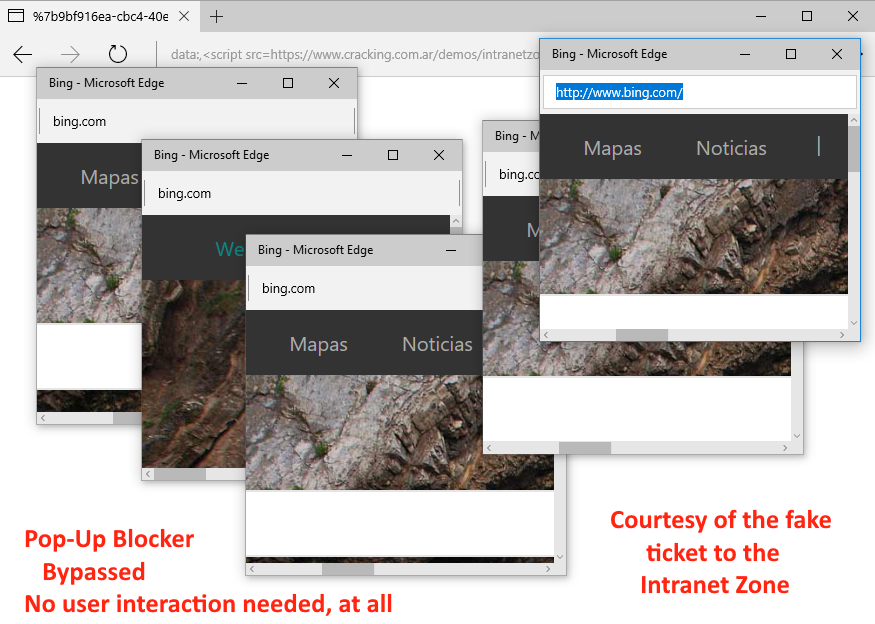This screenshot has height=624, width=875.
Task: Open a new tab with plus button
Action: click(216, 16)
